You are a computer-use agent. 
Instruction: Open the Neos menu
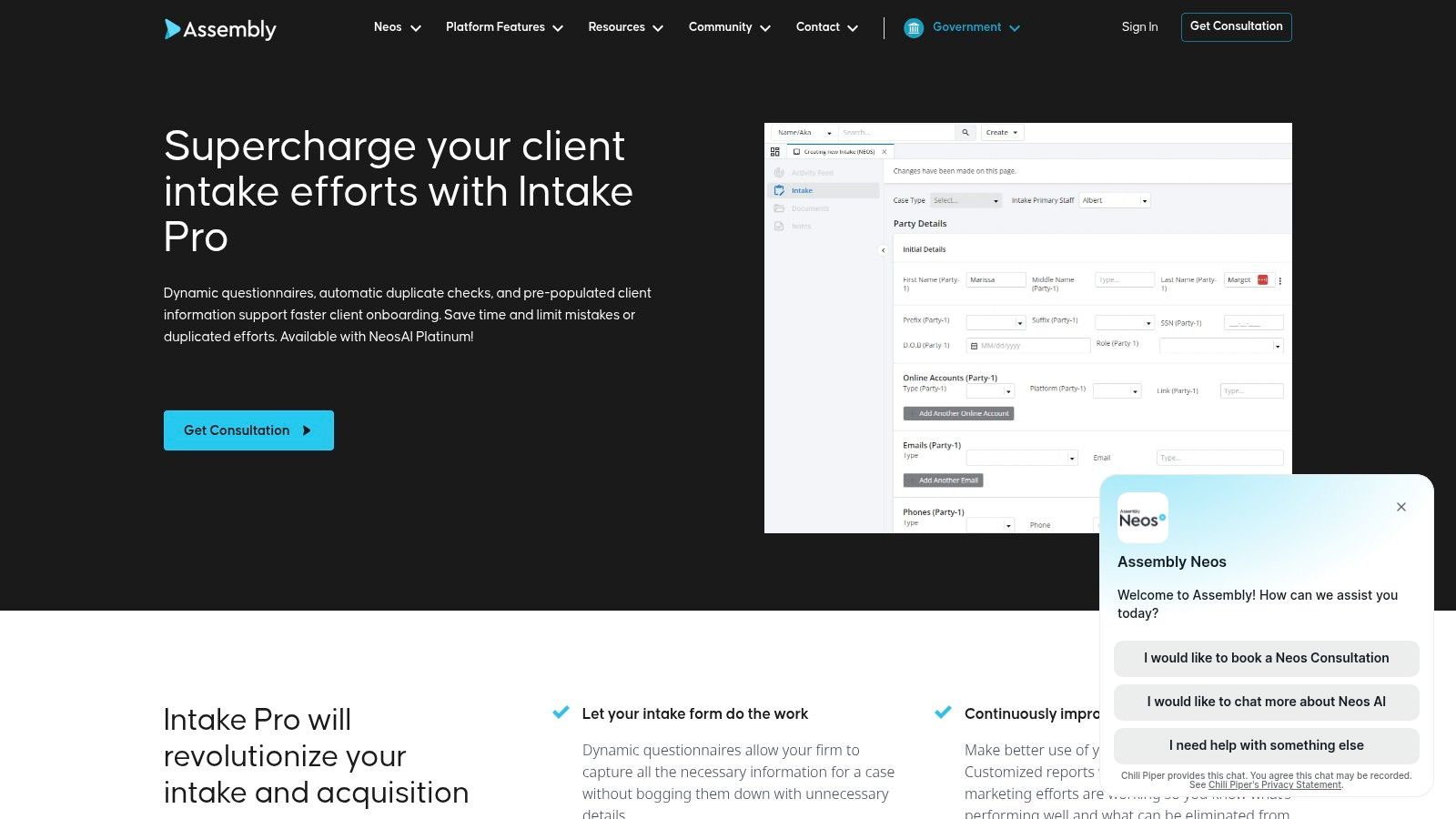point(398,27)
